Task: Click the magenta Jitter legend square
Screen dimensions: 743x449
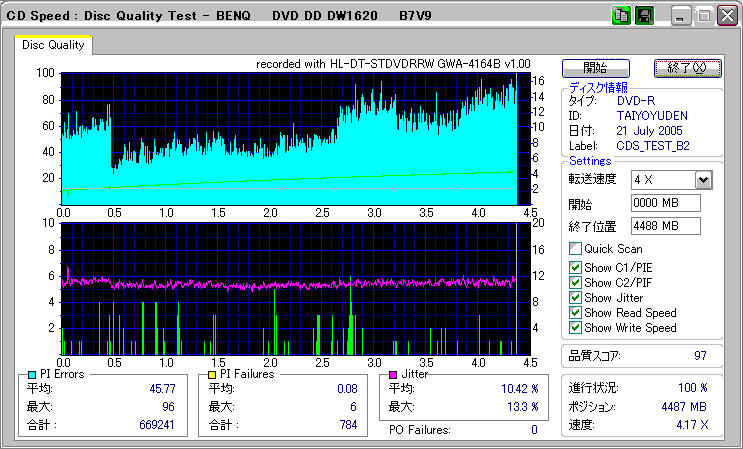Action: 394,374
